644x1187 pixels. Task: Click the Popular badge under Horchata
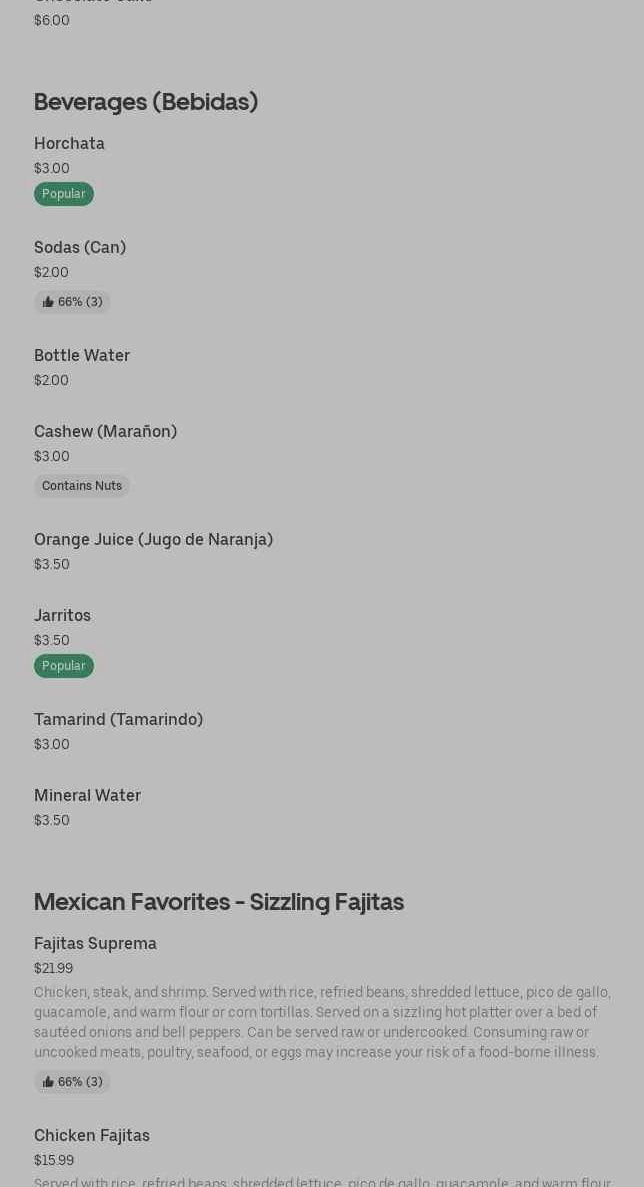pos(64,194)
